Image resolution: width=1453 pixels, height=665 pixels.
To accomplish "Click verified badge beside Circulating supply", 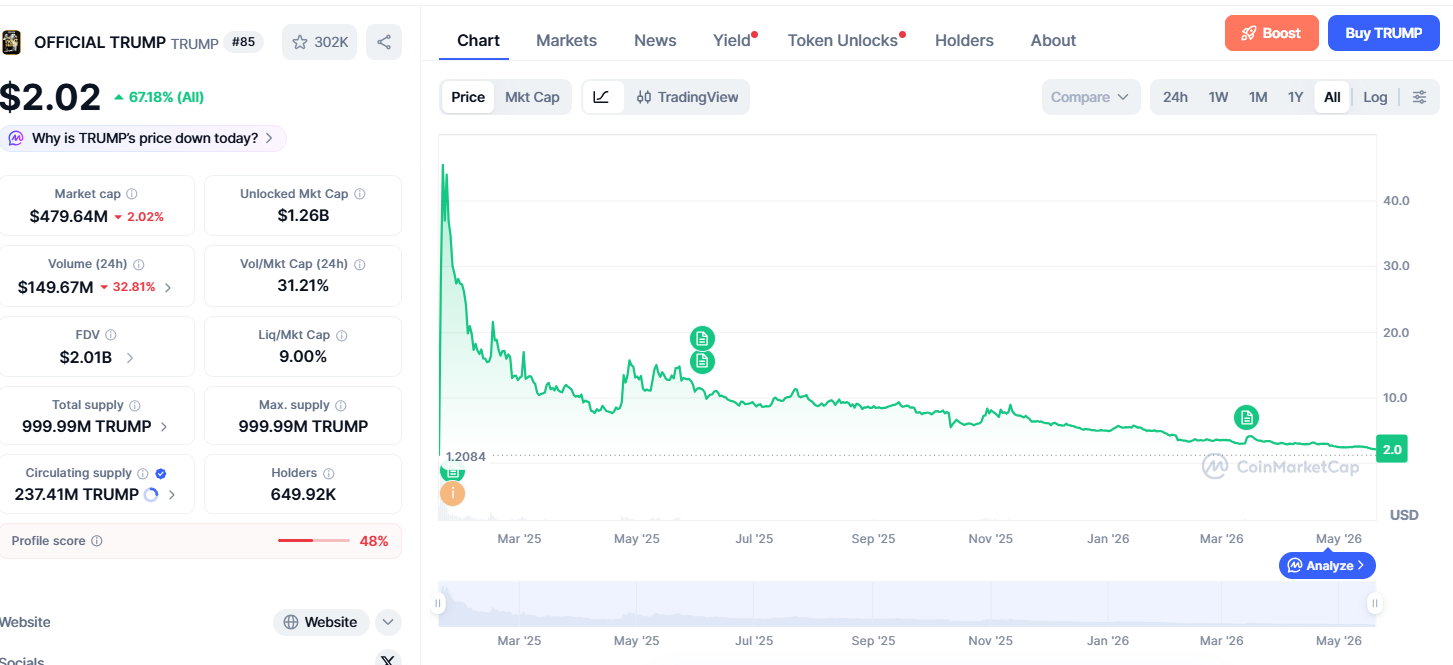I will click(161, 474).
